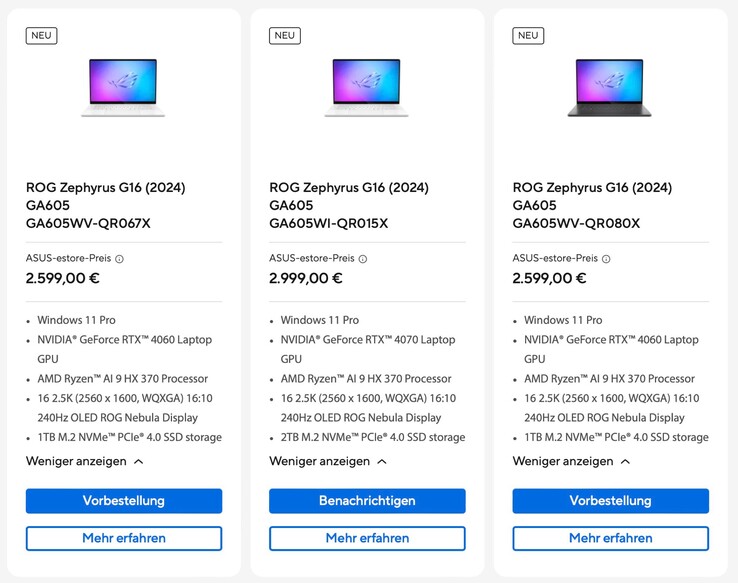Open the GA605WI-QR015X laptop product image
Viewport: 738px width, 583px height.
[x=367, y=86]
